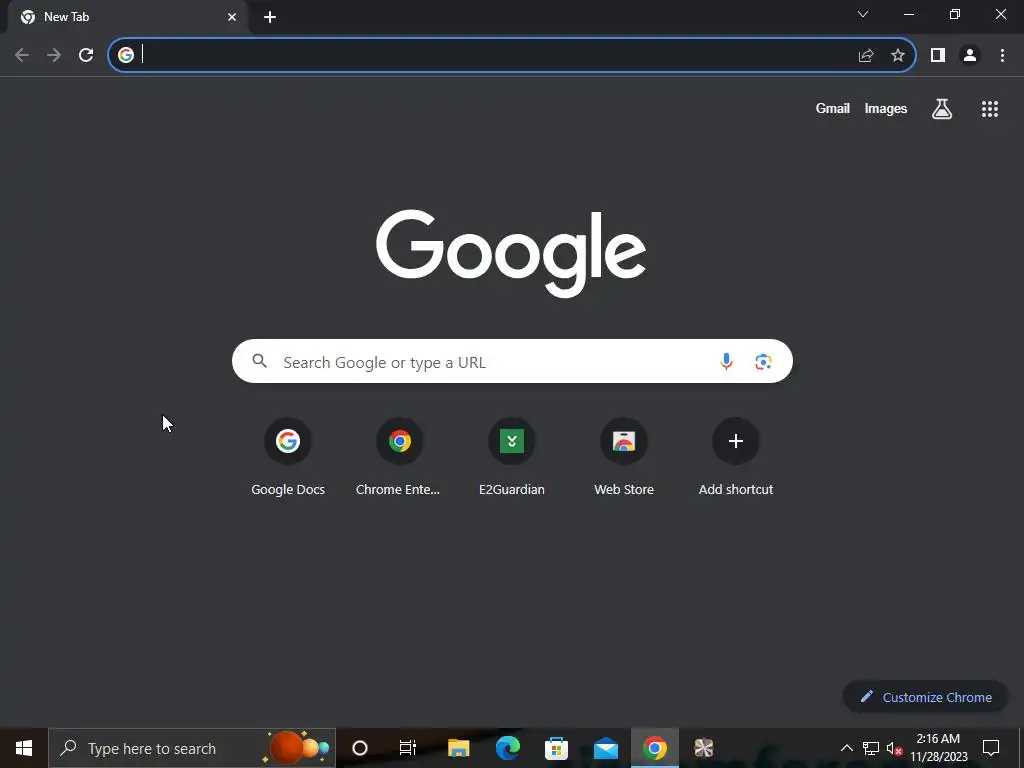Open File Explorer from taskbar

click(458, 748)
